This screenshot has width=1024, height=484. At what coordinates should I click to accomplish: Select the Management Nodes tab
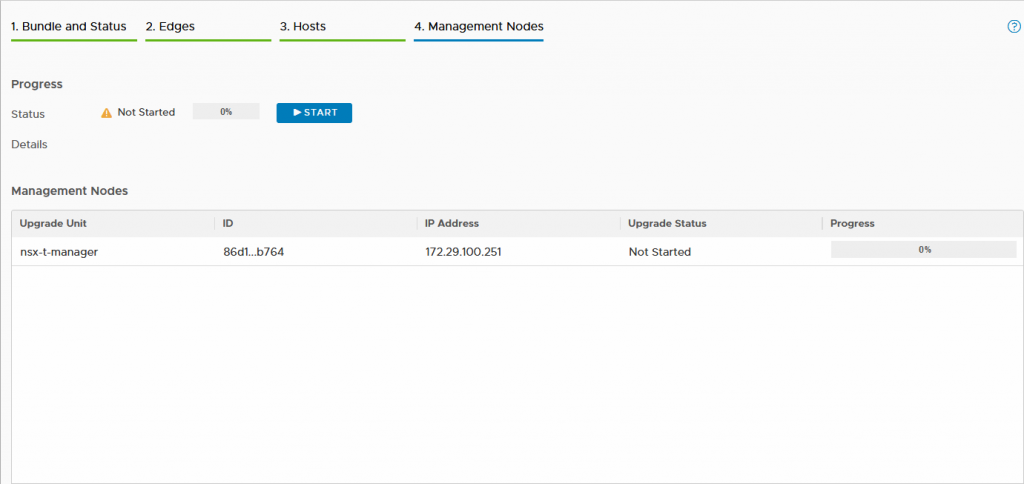478,26
